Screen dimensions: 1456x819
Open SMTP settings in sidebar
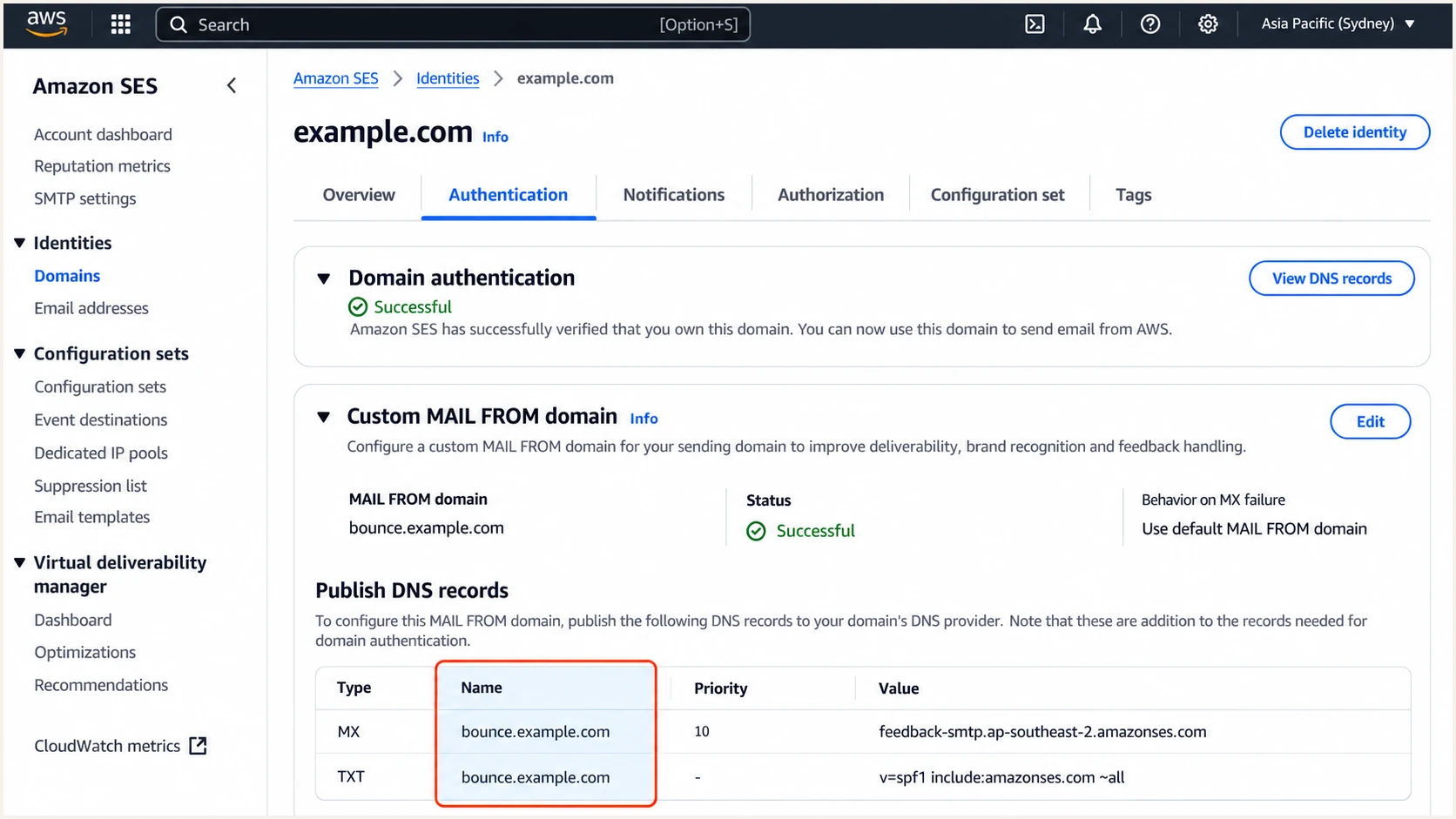pos(85,198)
